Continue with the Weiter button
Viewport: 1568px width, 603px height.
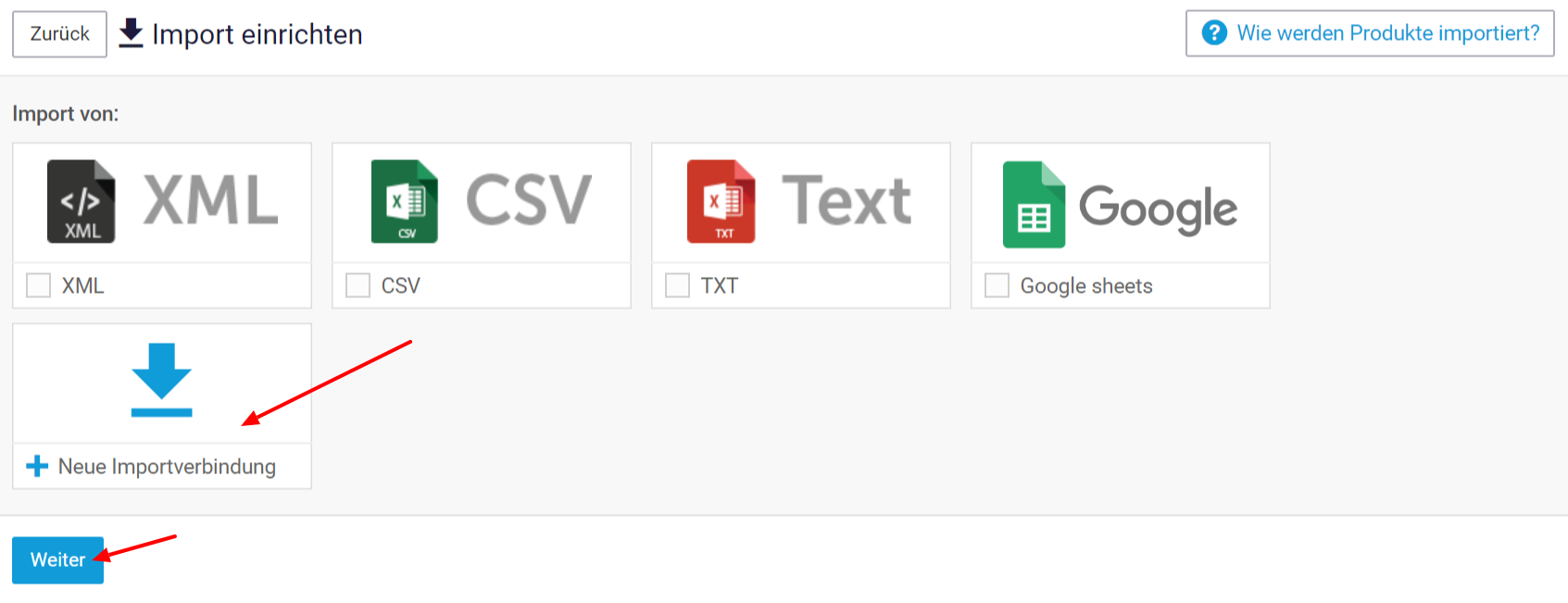click(57, 560)
